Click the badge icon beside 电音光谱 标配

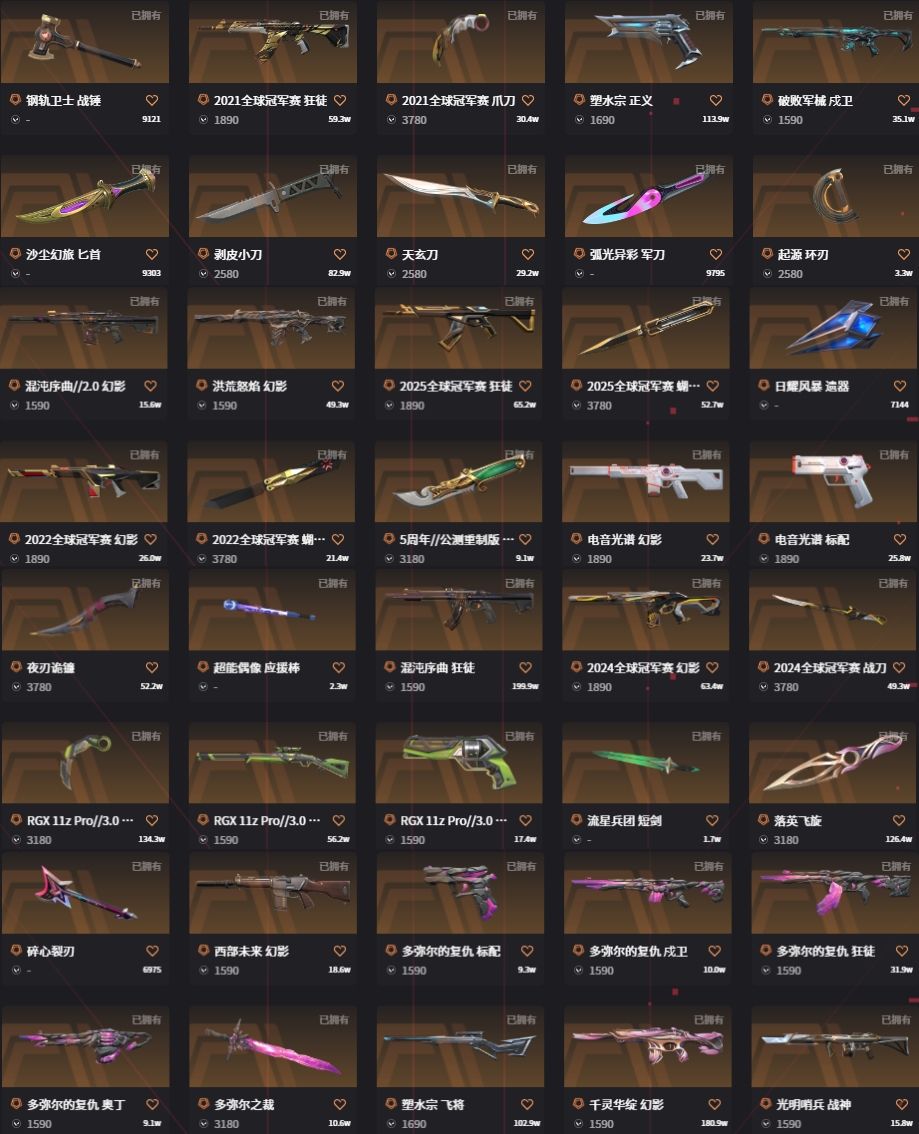764,539
